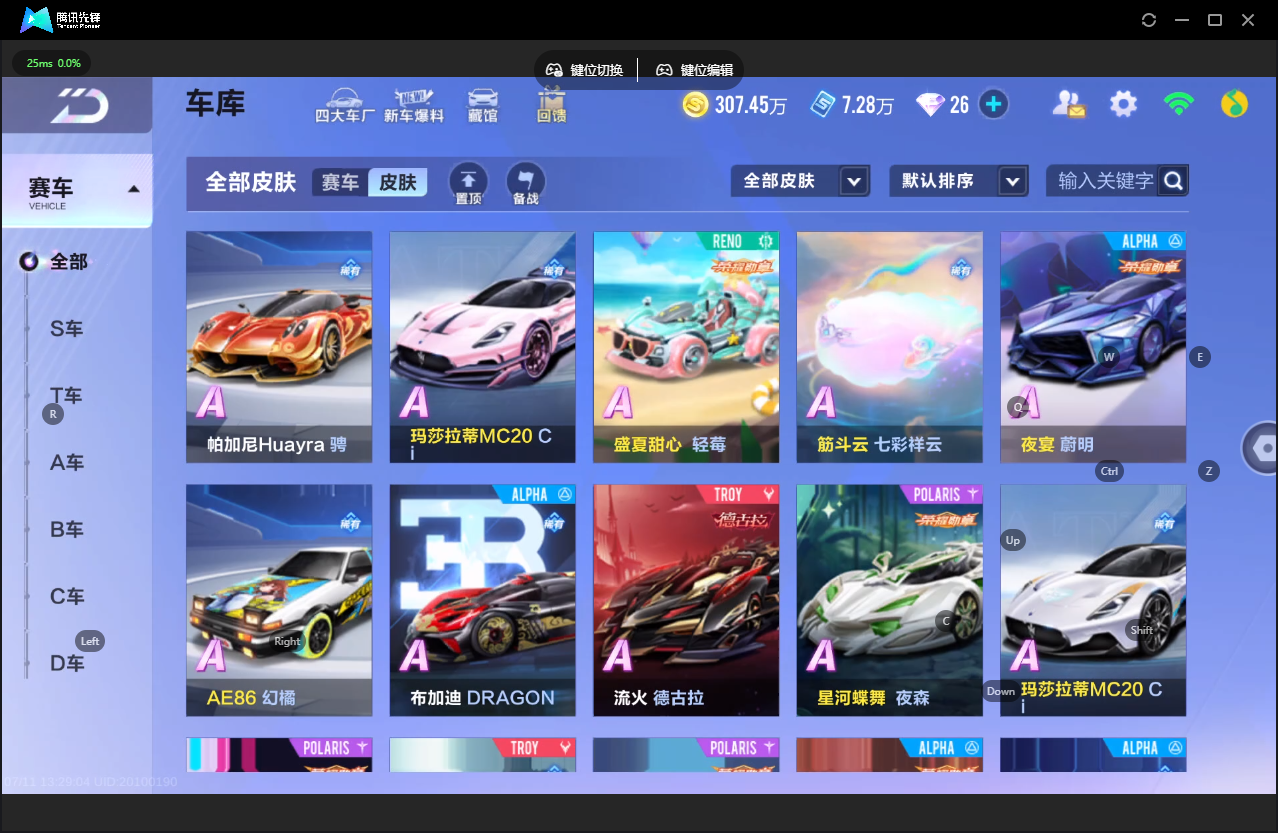Select B车 category in sidebar
1278x833 pixels.
tap(66, 529)
